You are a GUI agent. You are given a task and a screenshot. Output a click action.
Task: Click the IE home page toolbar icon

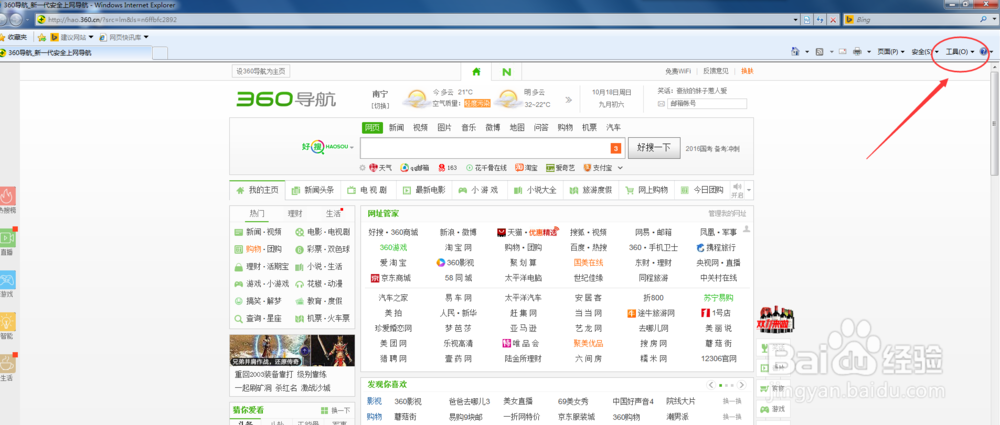tap(795, 52)
